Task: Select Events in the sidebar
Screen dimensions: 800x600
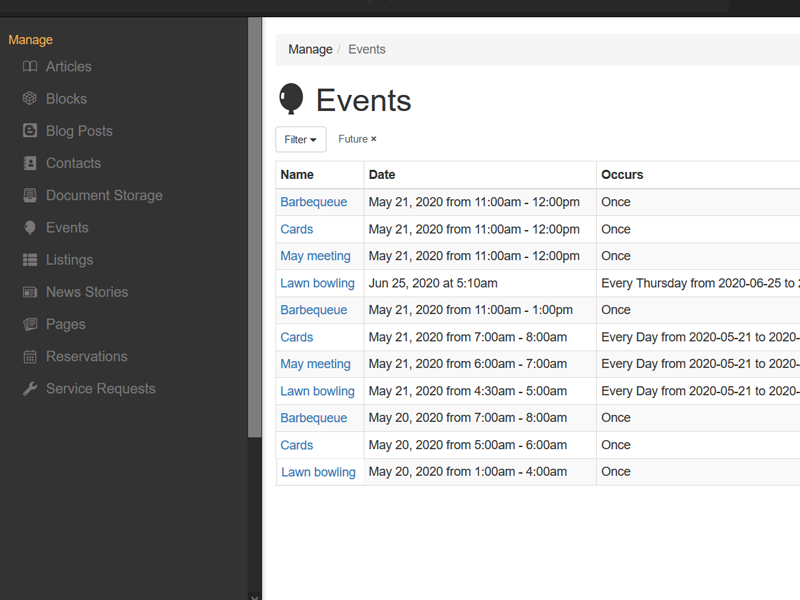Action: [67, 228]
